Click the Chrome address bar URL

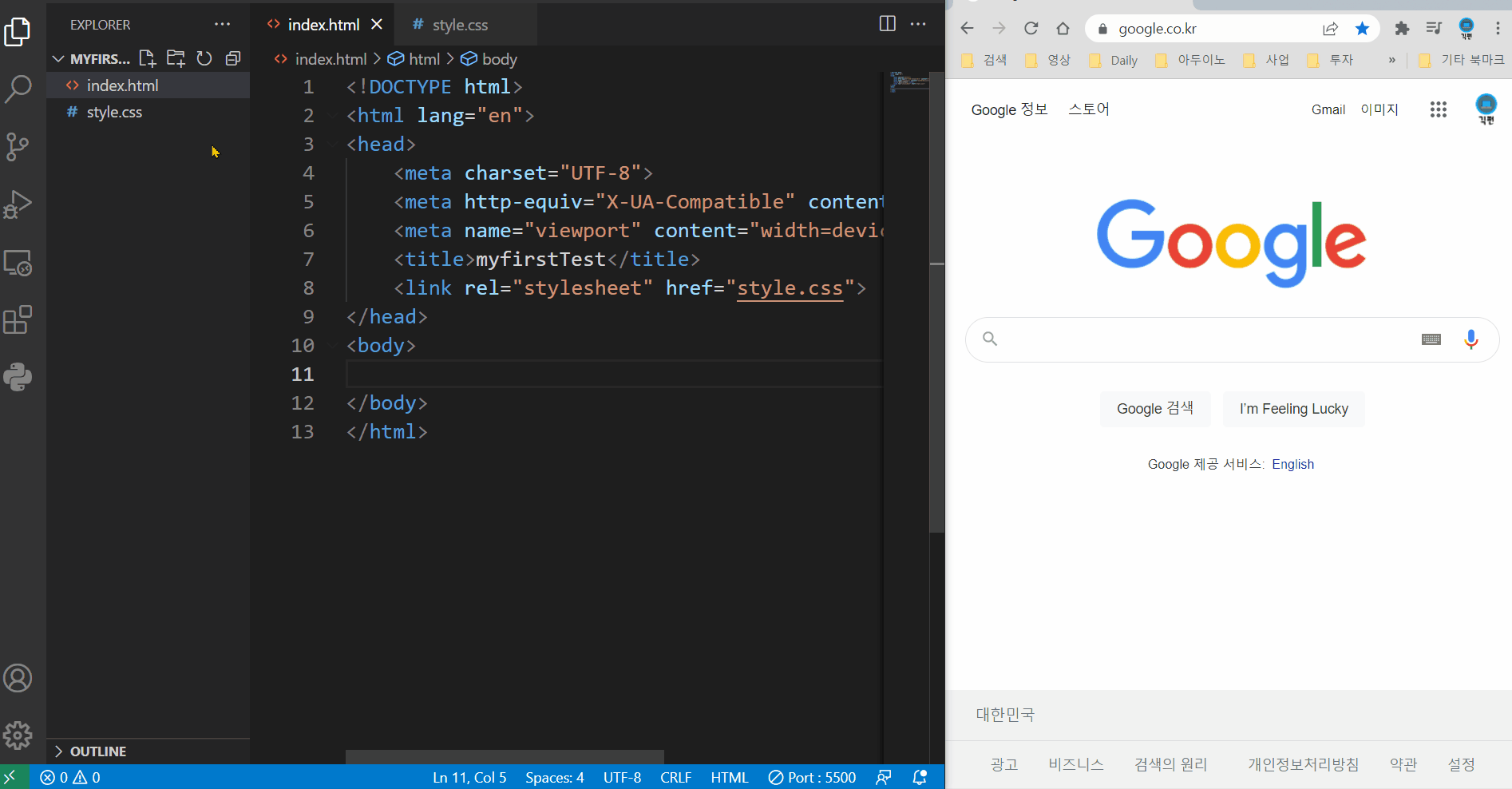[1158, 29]
